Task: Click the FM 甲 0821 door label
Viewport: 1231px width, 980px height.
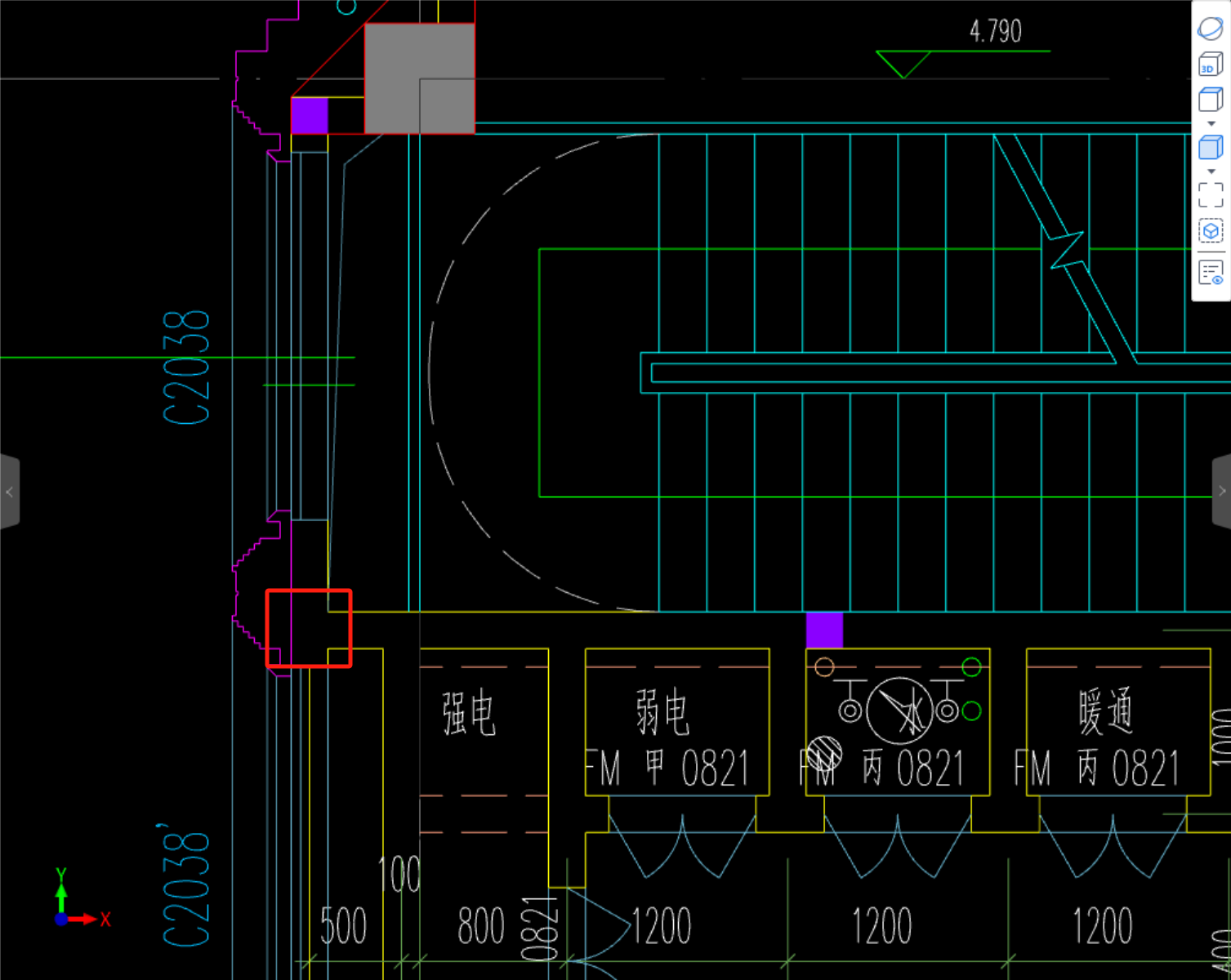Action: click(x=667, y=769)
